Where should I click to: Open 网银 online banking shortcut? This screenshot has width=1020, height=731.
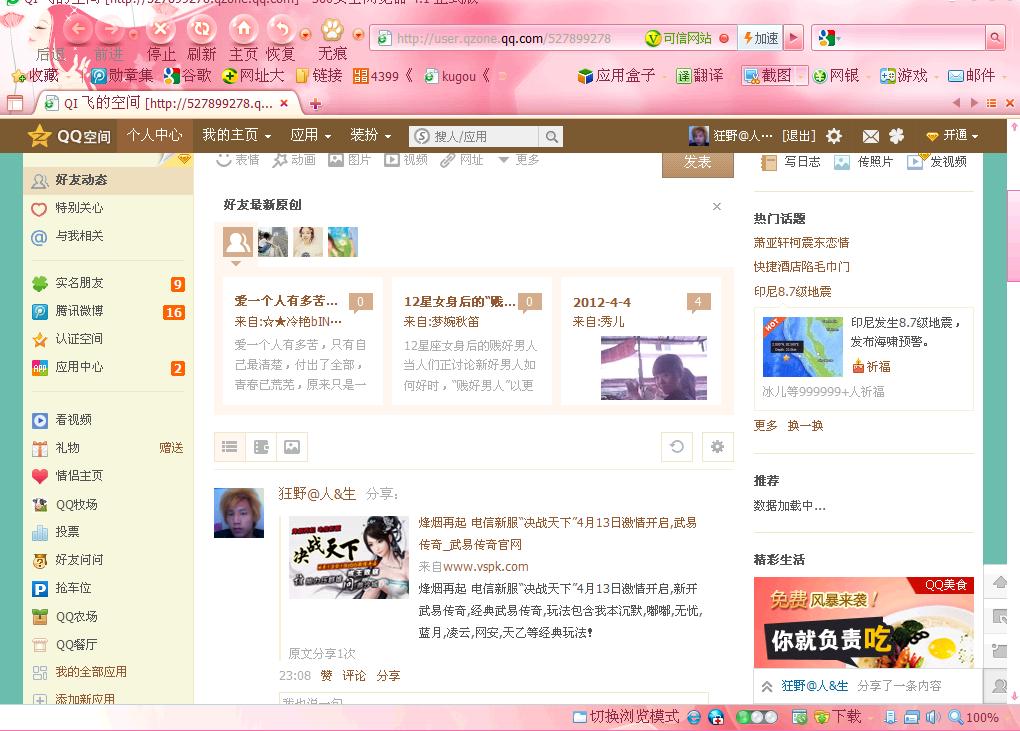click(836, 75)
